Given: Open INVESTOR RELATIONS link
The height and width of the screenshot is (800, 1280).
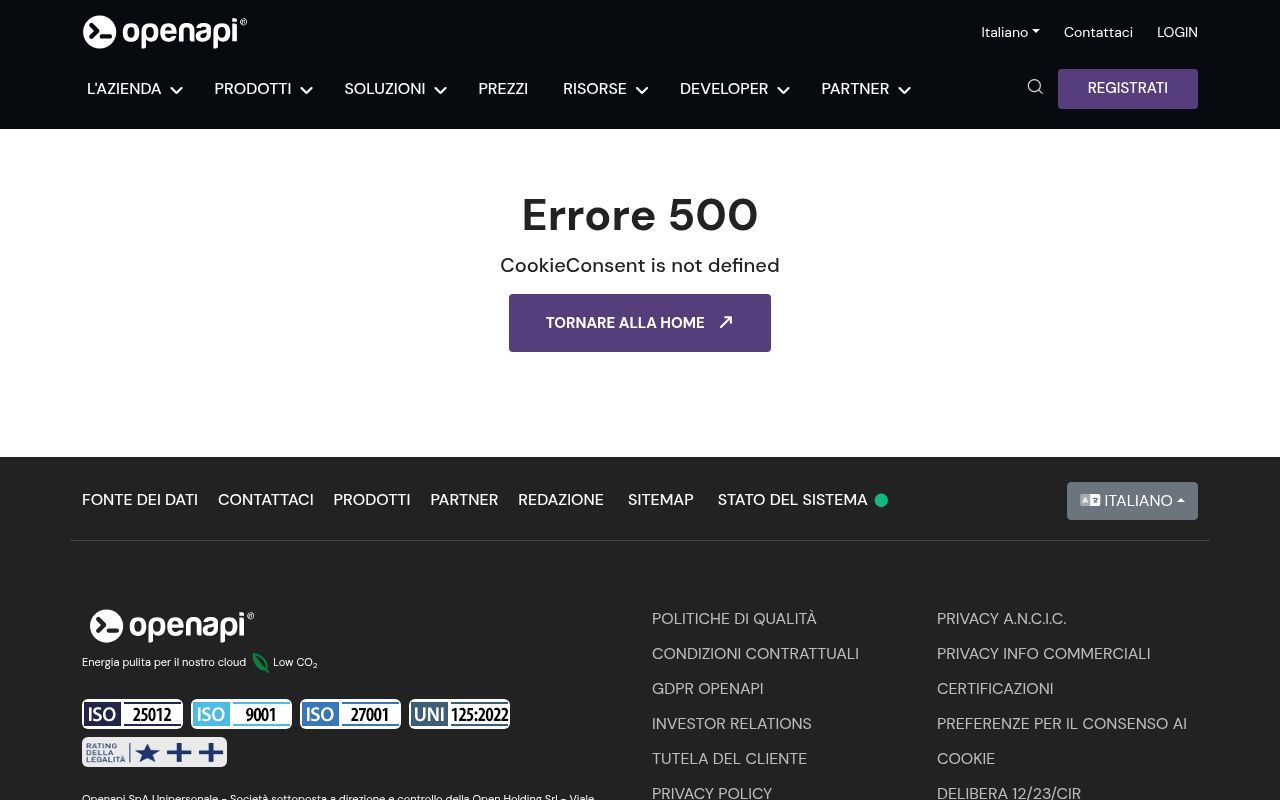Looking at the screenshot, I should pos(732,724).
